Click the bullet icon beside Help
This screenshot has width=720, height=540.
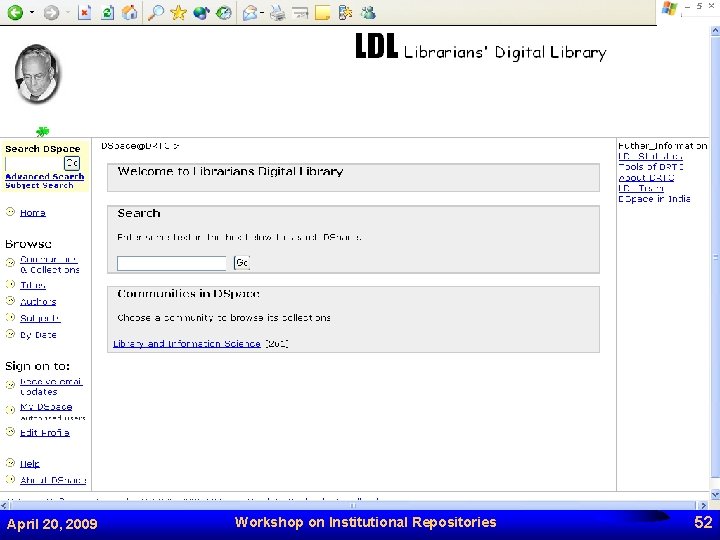pos(10,462)
